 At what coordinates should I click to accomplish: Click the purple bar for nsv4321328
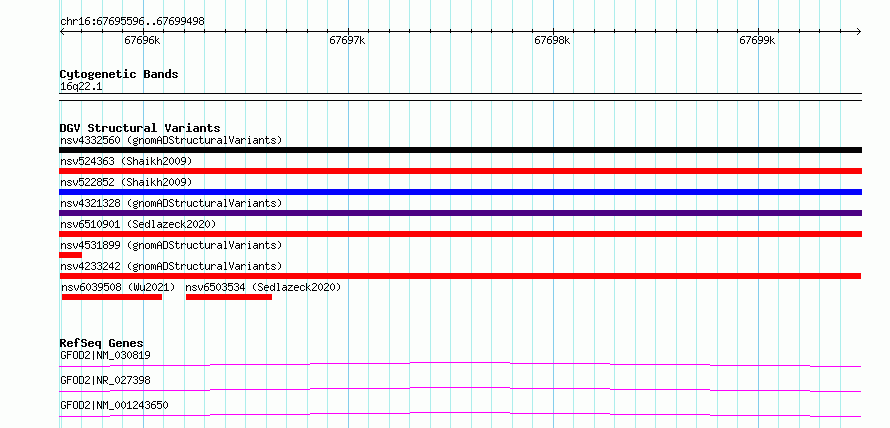tap(460, 213)
